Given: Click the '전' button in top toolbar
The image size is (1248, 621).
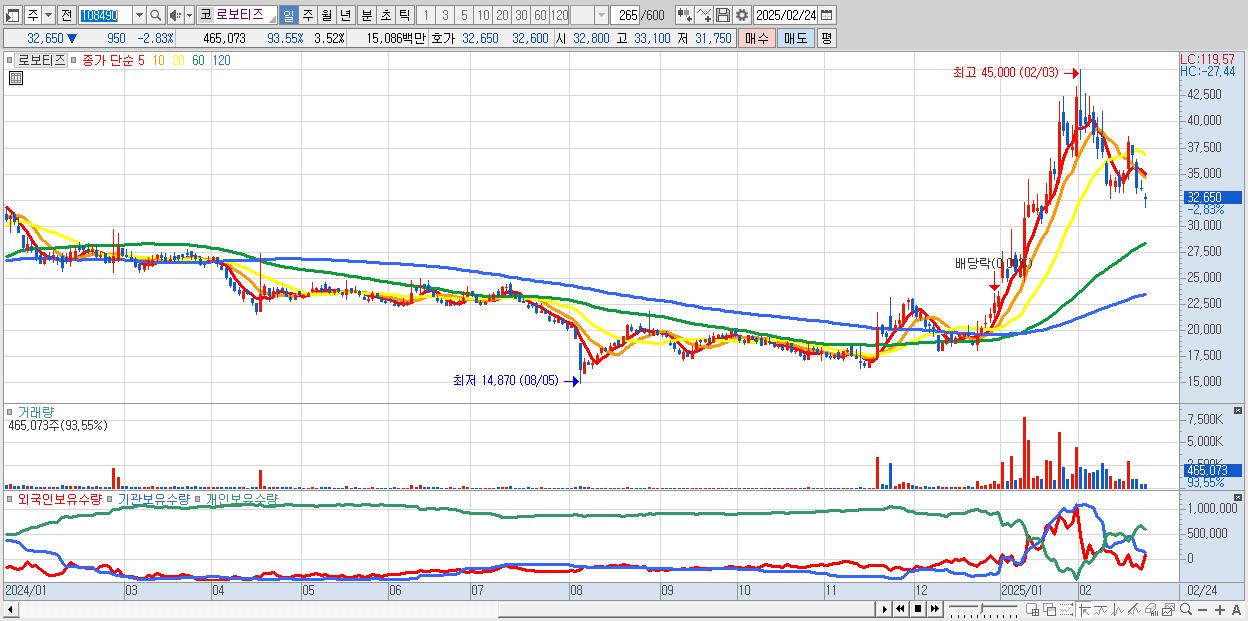Looking at the screenshot, I should (x=66, y=15).
